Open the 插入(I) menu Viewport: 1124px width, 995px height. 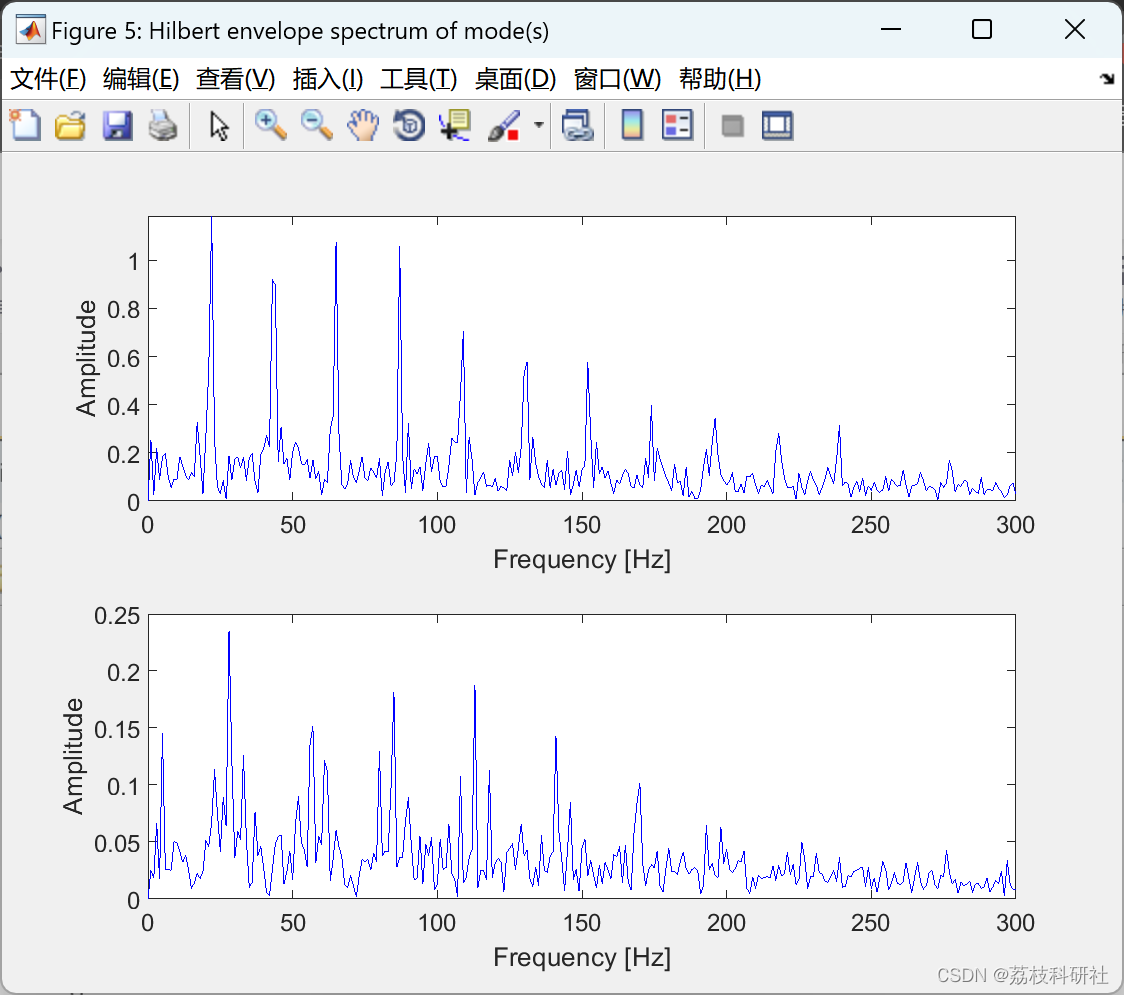coord(328,79)
